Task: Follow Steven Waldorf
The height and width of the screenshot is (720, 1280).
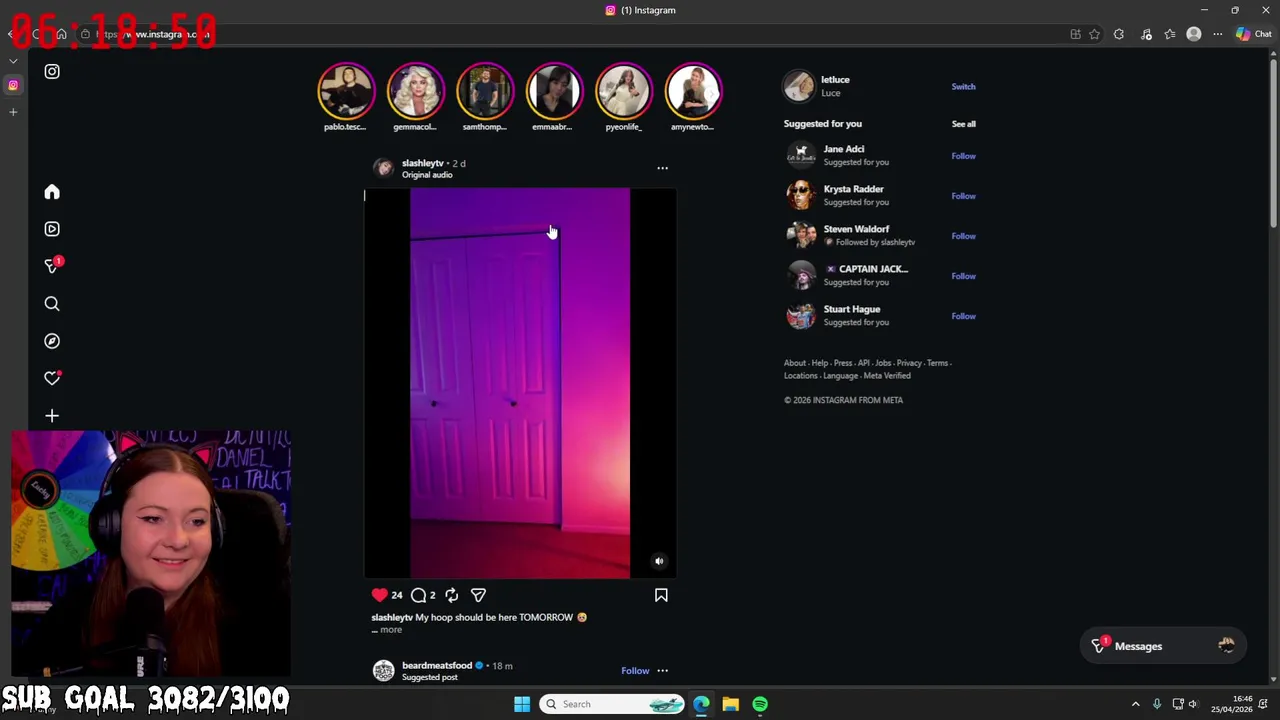Action: pos(963,236)
